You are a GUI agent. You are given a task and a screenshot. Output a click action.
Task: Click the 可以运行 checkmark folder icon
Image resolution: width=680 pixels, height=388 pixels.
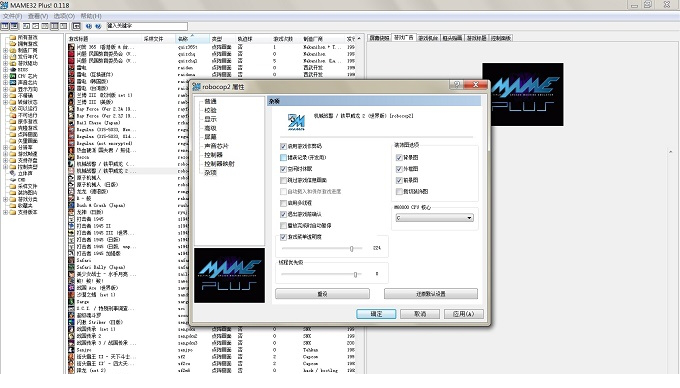click(13, 108)
